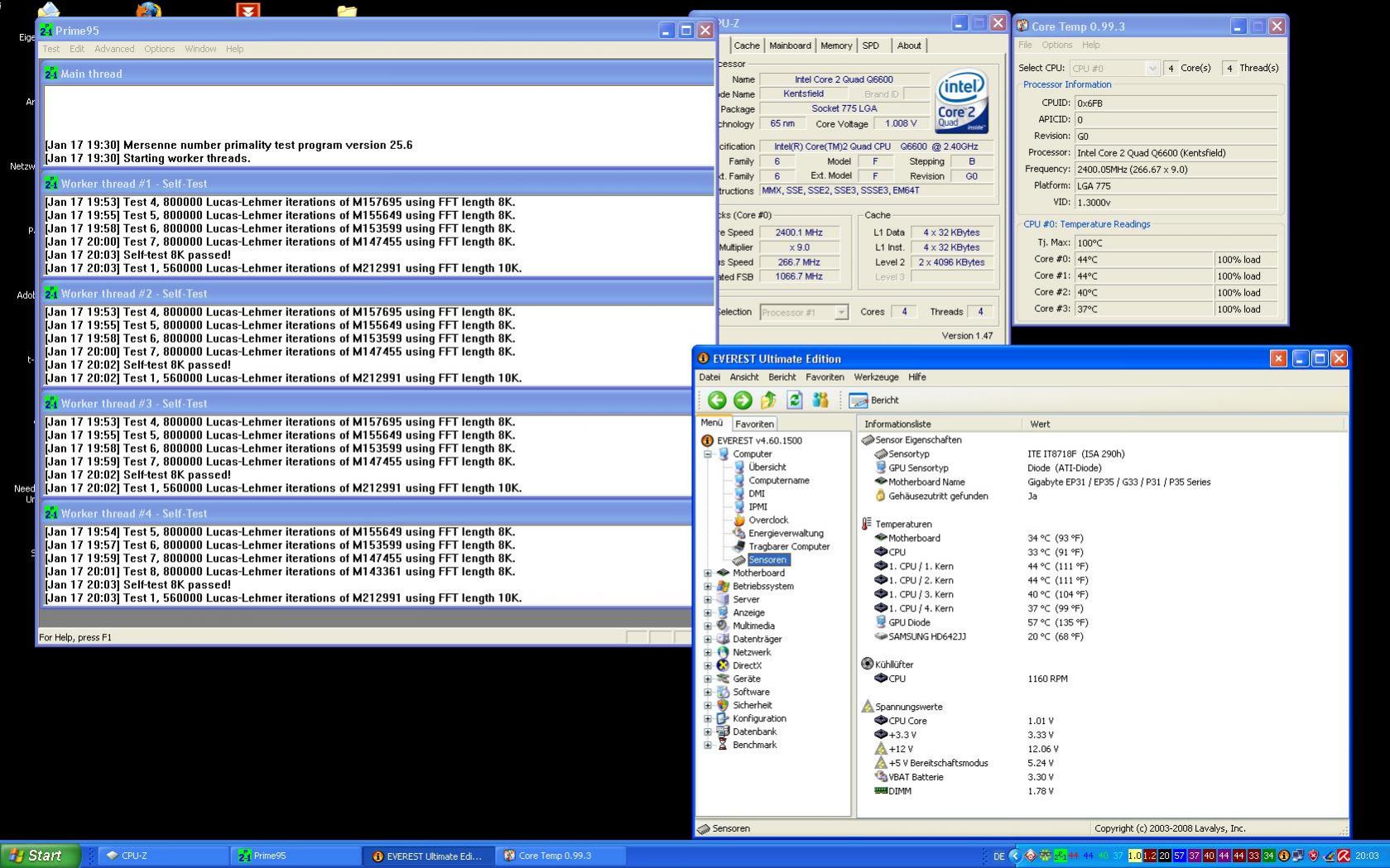Go forward with EVEREST green right arrow
This screenshot has height=868, width=1390.
(743, 400)
